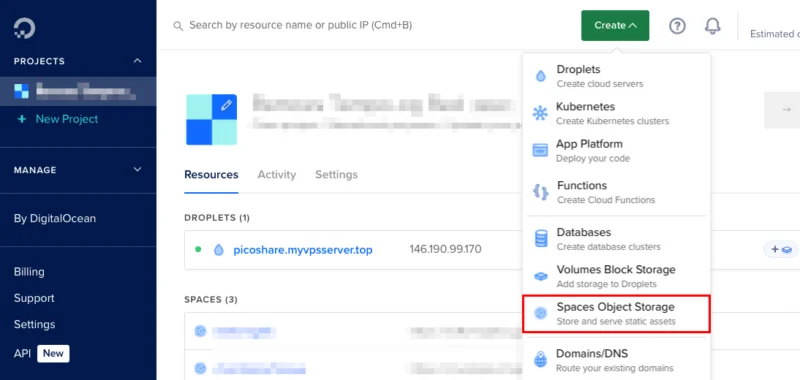Click the first Spaces bucket icon
The image size is (800, 380).
coord(200,331)
